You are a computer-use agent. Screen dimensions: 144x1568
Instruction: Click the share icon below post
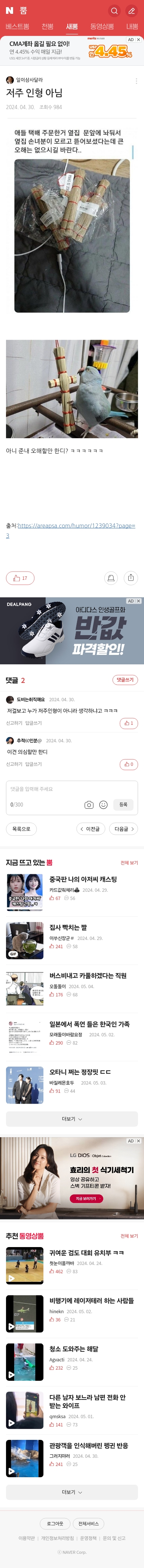coord(131,578)
